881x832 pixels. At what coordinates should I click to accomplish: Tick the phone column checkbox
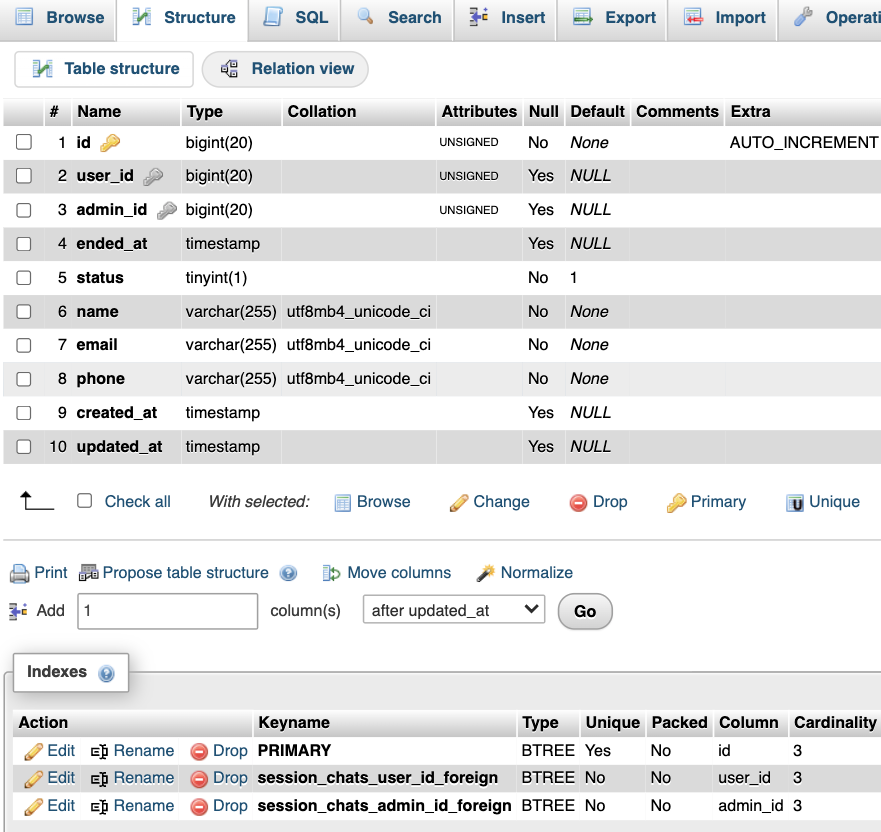coord(24,379)
